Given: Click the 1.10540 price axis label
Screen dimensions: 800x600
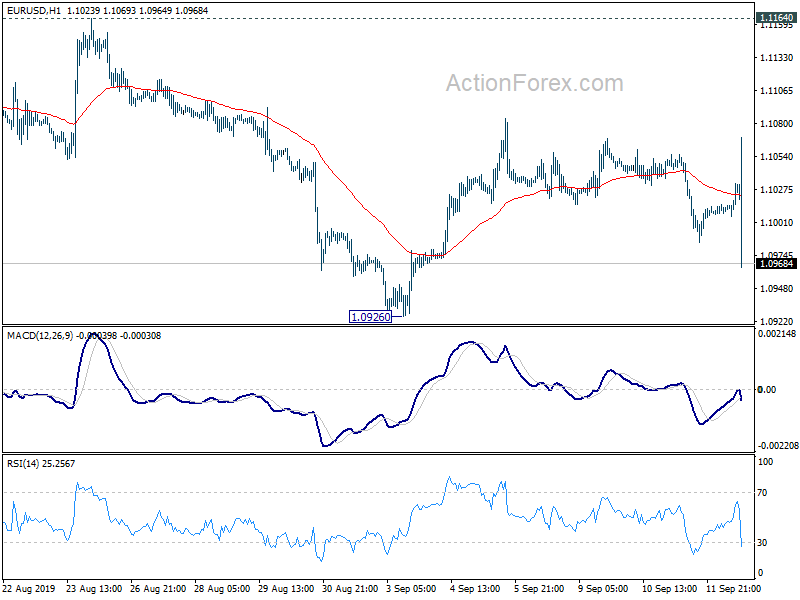Looking at the screenshot, I should 777,157.
